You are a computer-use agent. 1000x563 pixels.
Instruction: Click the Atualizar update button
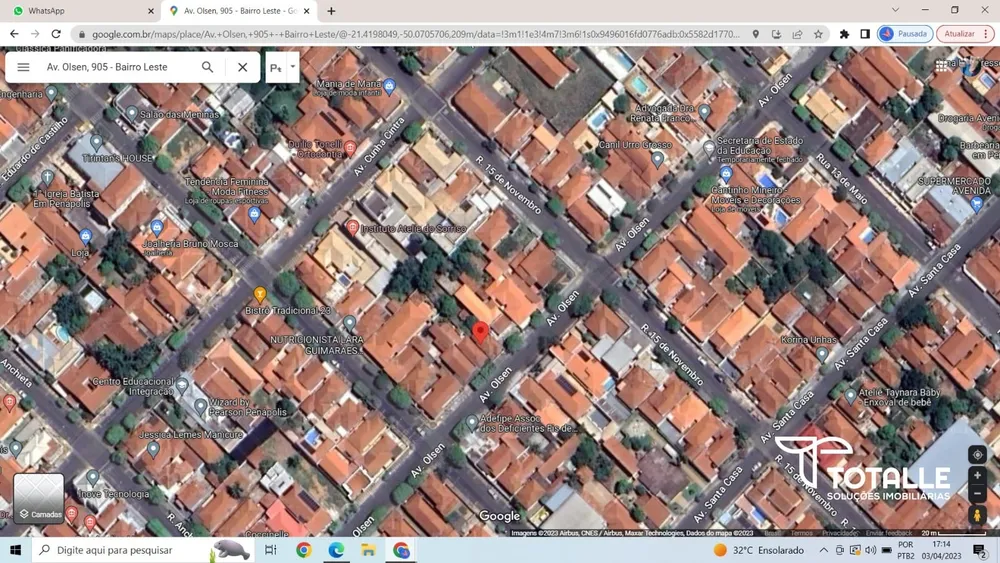tap(959, 34)
